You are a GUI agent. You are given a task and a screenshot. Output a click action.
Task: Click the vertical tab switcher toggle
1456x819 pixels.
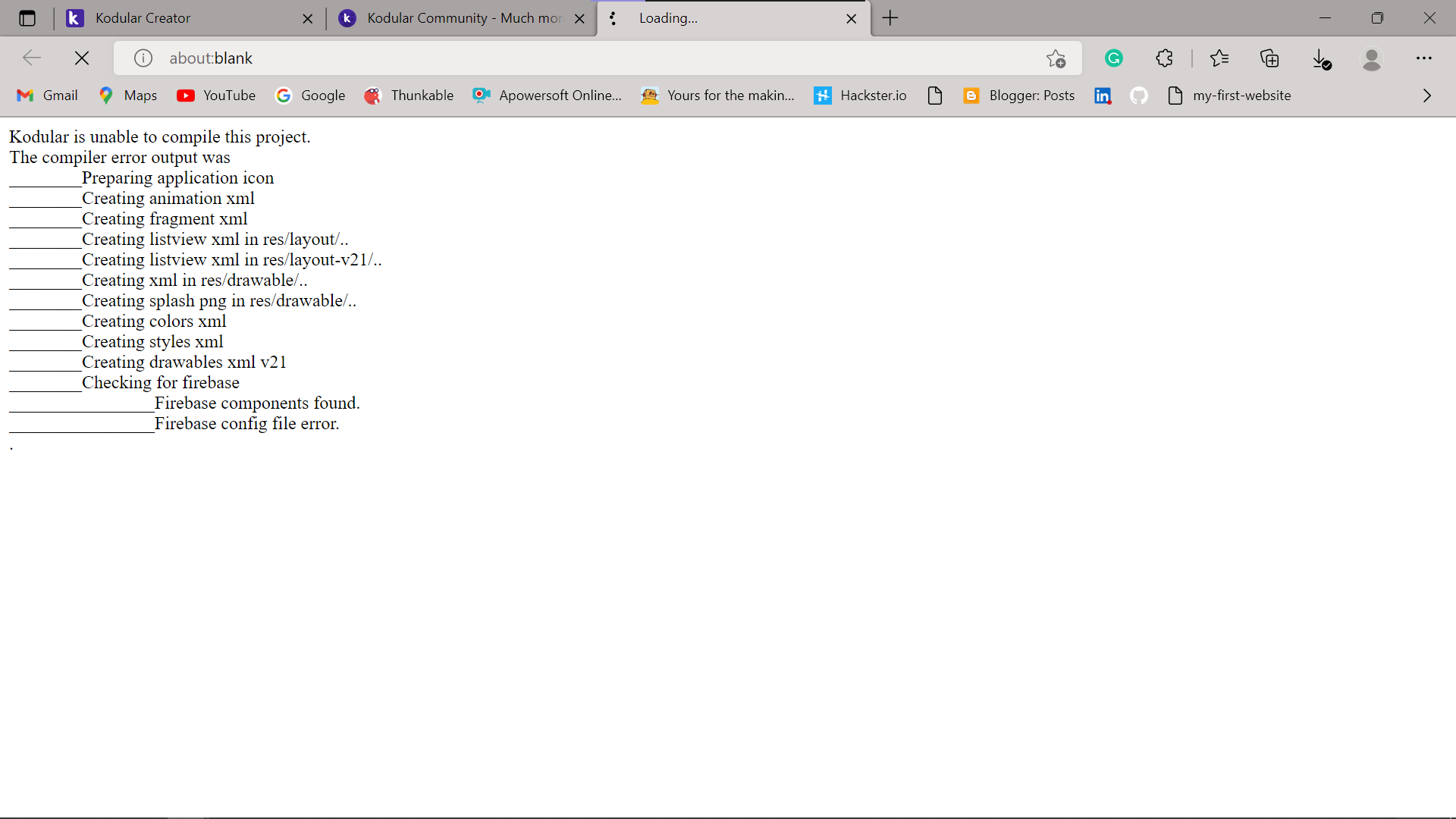pyautogui.click(x=27, y=17)
